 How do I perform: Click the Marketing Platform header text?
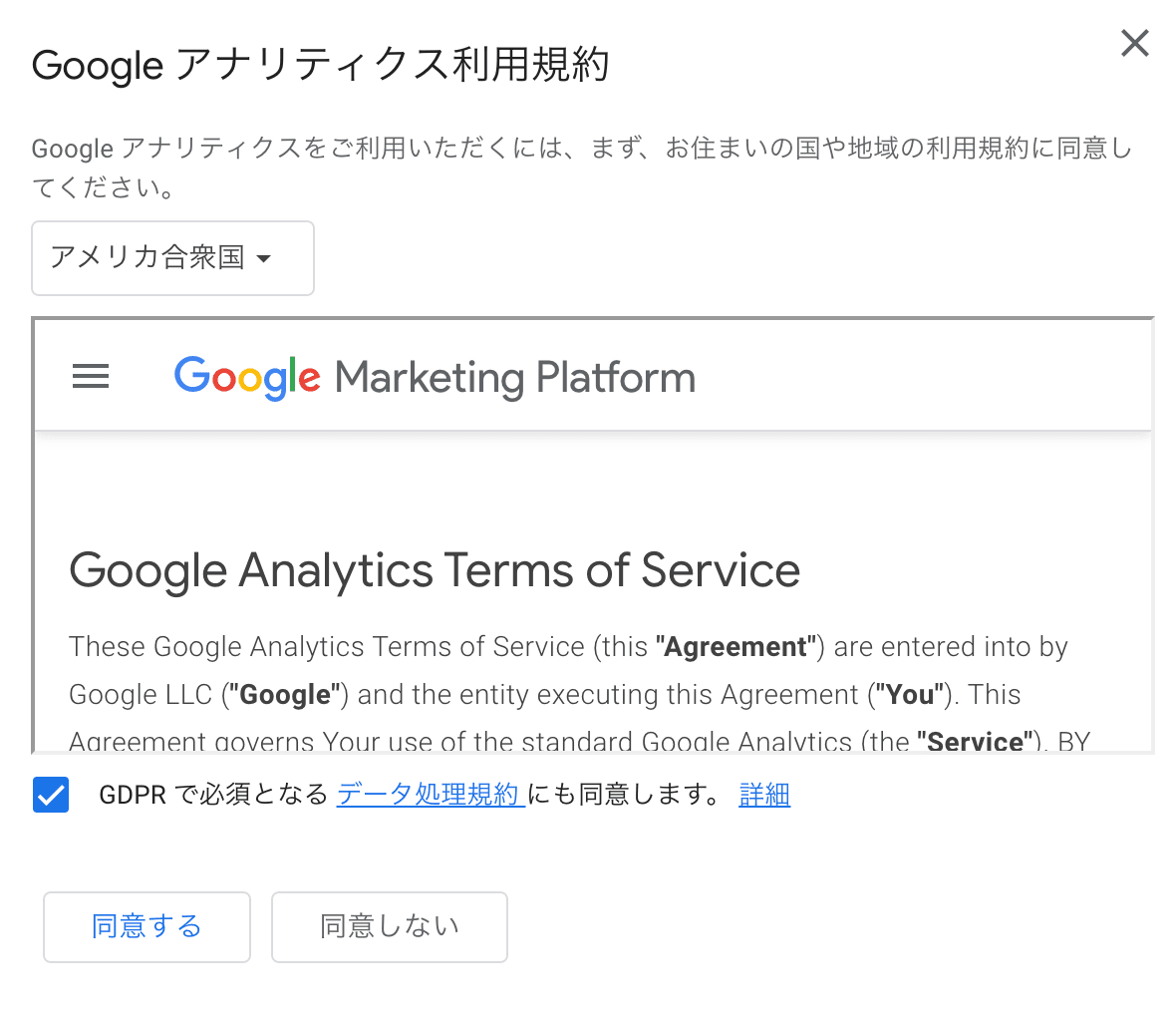click(x=515, y=378)
